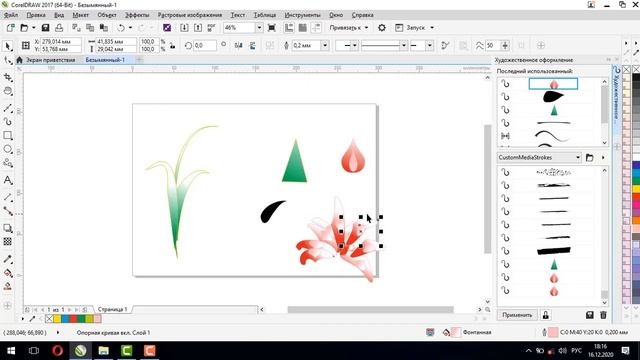Toggle the lock beside Apply button
The height and width of the screenshot is (360, 640).
(x=546, y=315)
